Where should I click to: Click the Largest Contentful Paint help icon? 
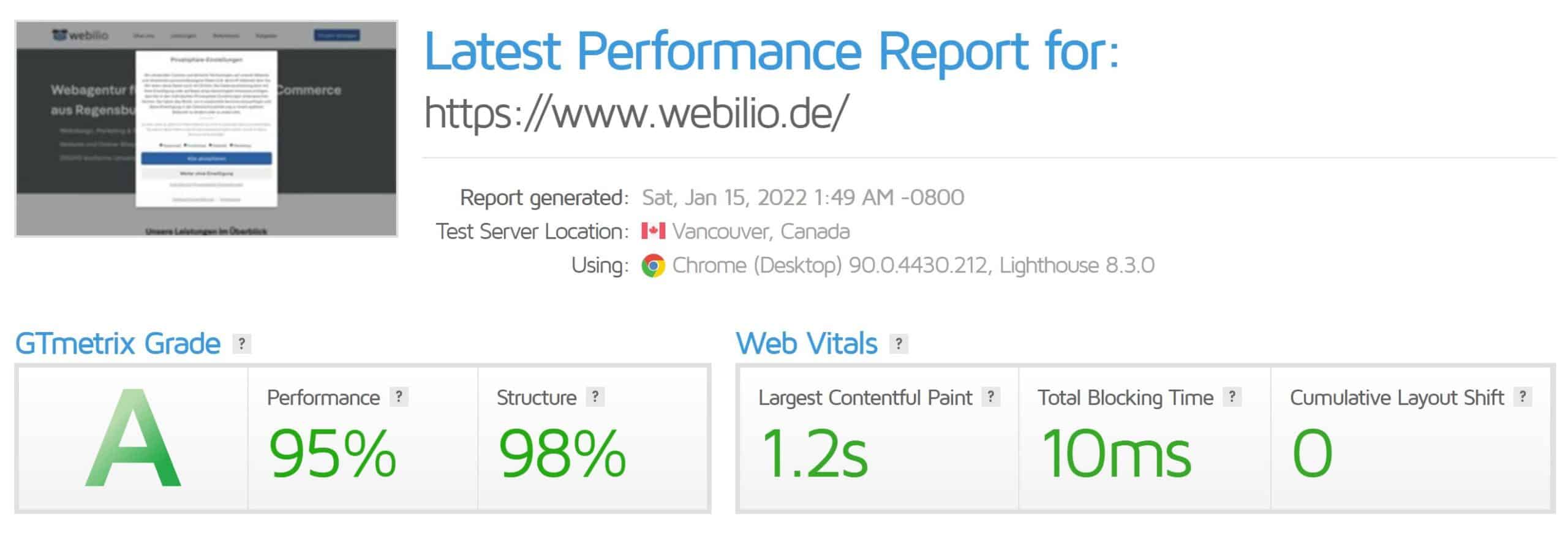click(991, 397)
